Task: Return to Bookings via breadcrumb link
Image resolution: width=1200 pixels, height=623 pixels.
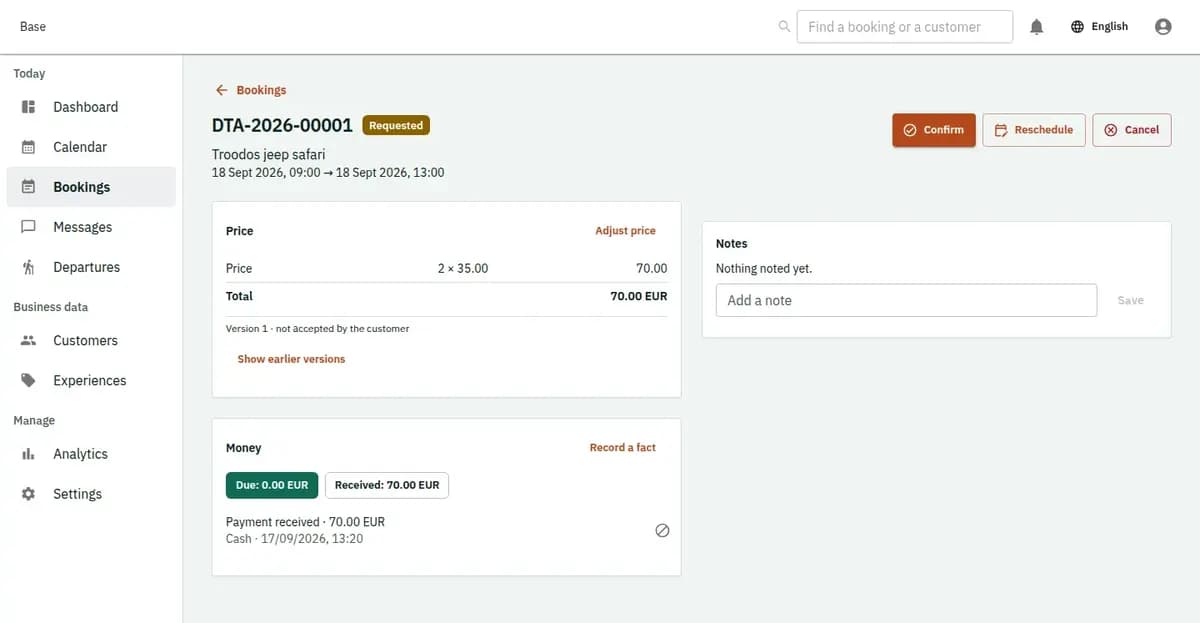Action: pos(261,90)
